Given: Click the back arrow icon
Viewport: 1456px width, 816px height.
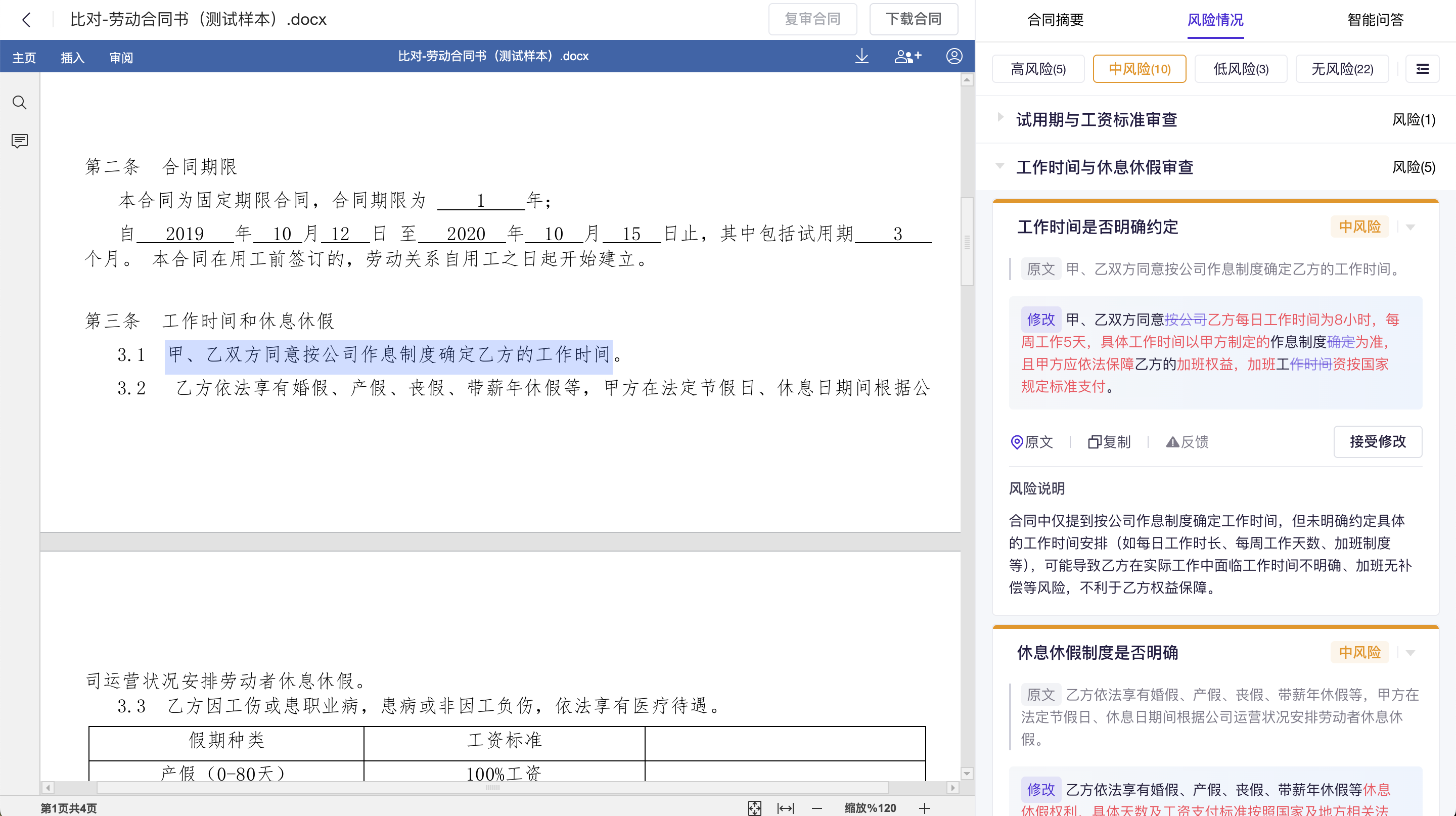Looking at the screenshot, I should (27, 20).
